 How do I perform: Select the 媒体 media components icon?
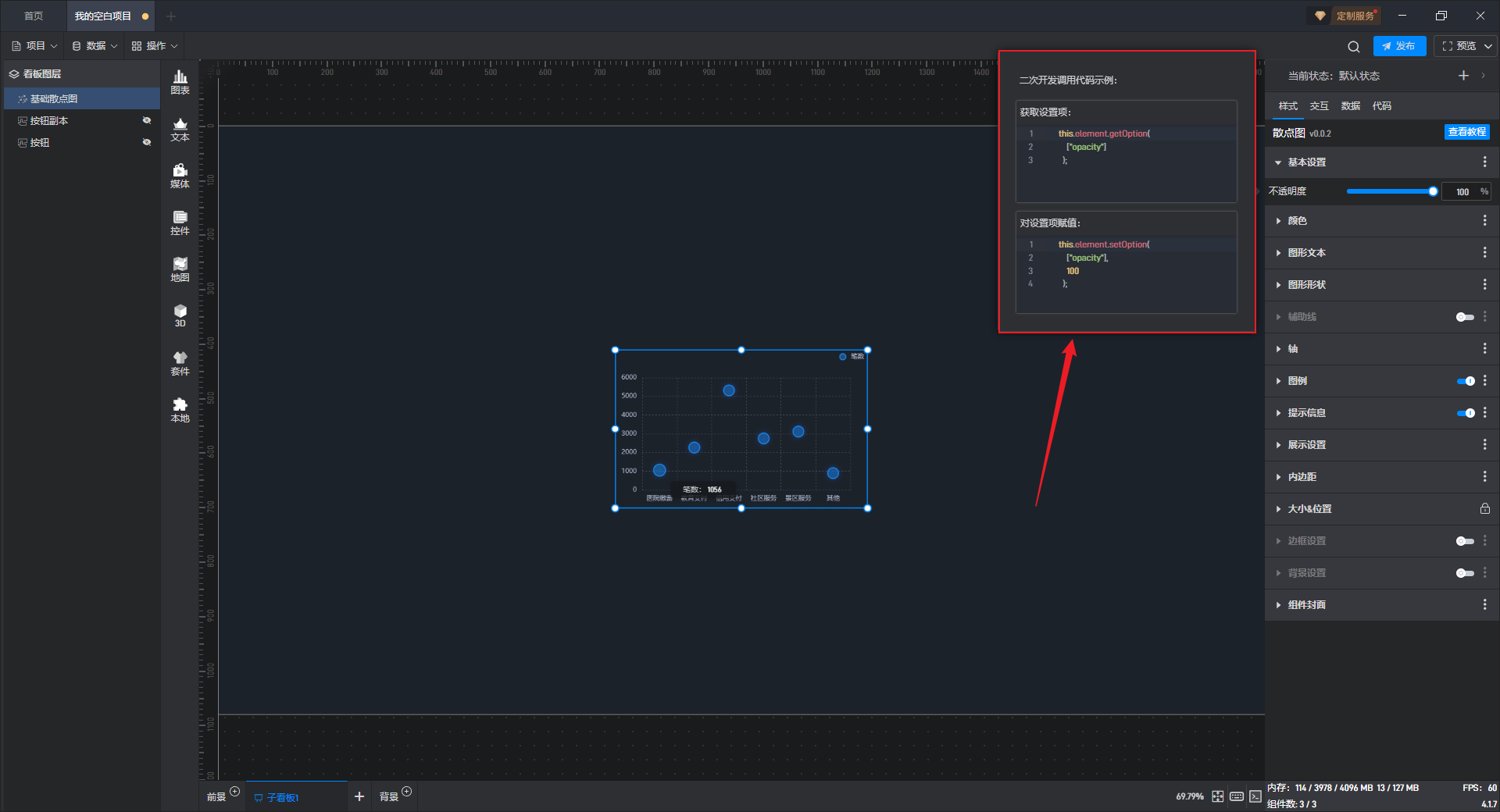point(180,176)
